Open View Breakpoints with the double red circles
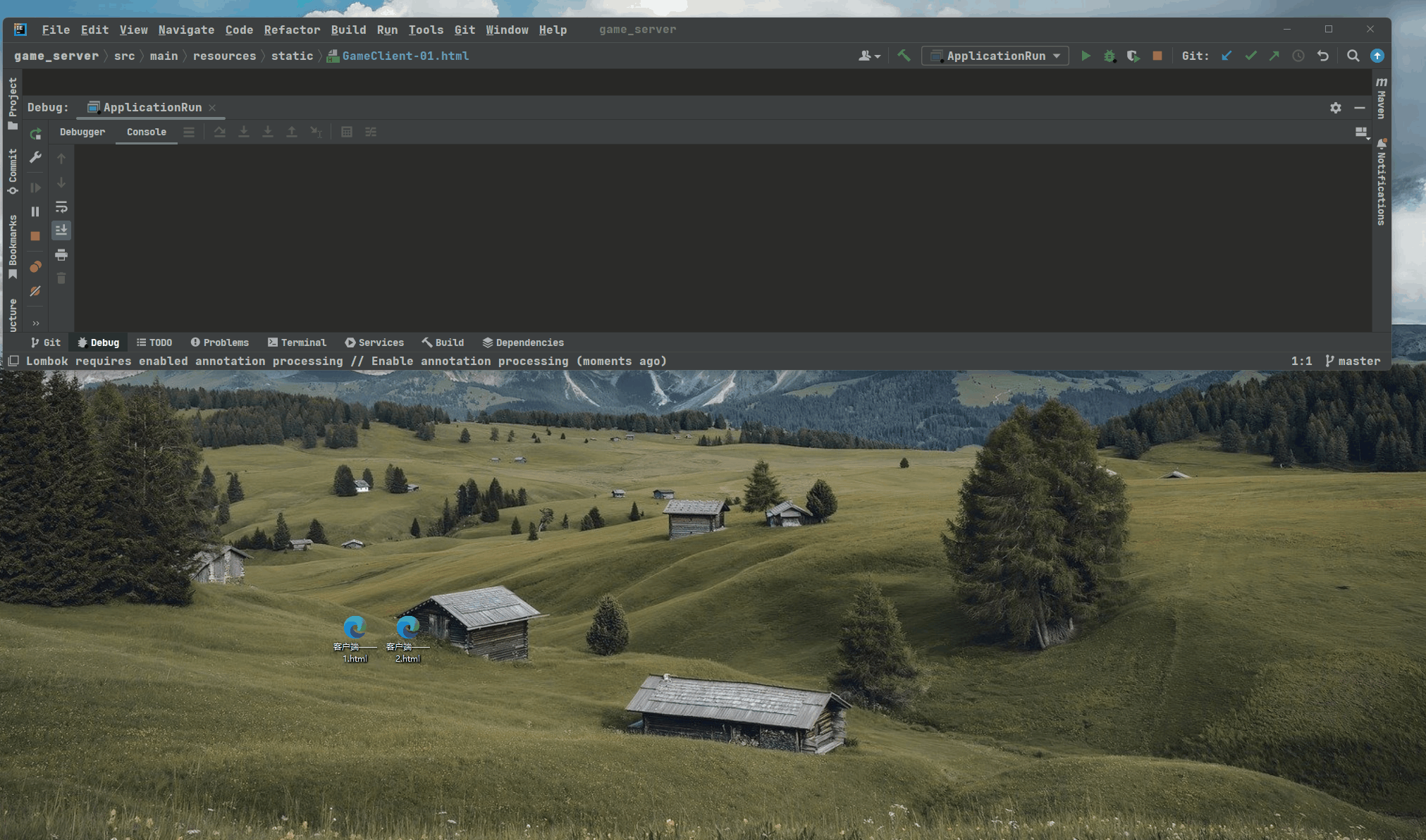 35,267
